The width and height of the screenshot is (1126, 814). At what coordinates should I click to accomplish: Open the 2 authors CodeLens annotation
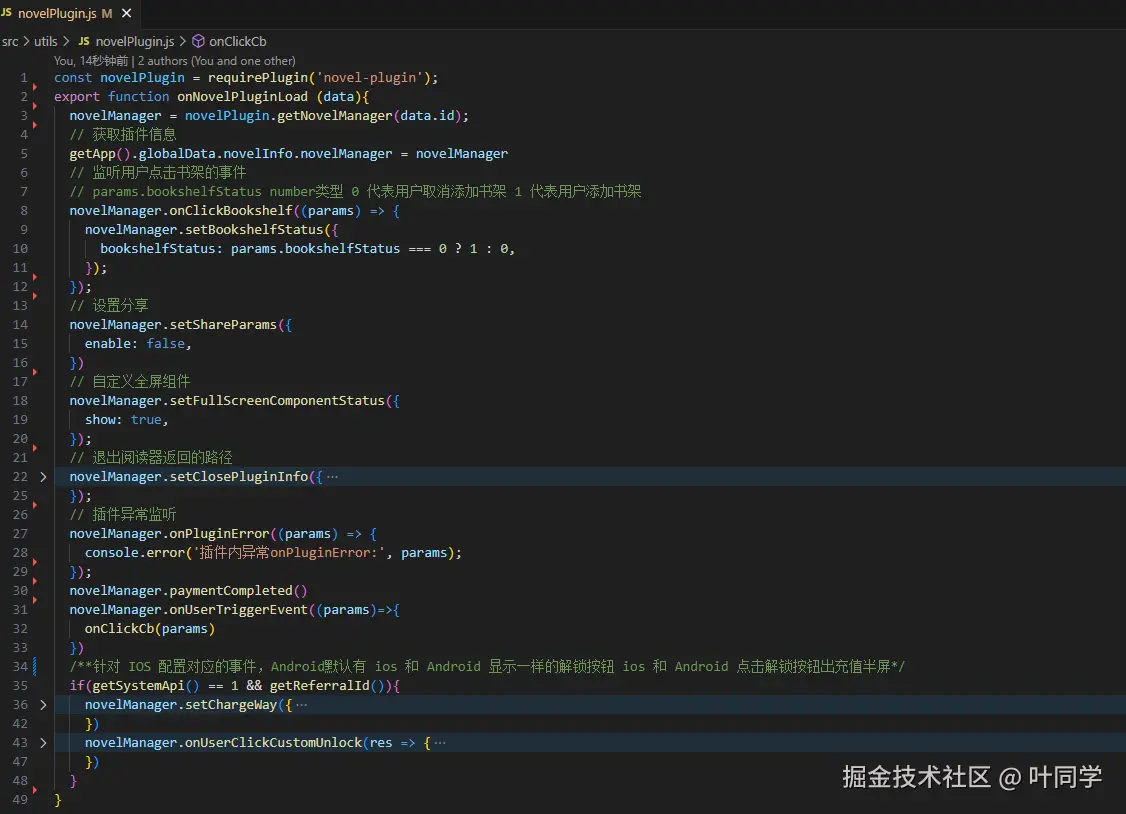(x=216, y=61)
